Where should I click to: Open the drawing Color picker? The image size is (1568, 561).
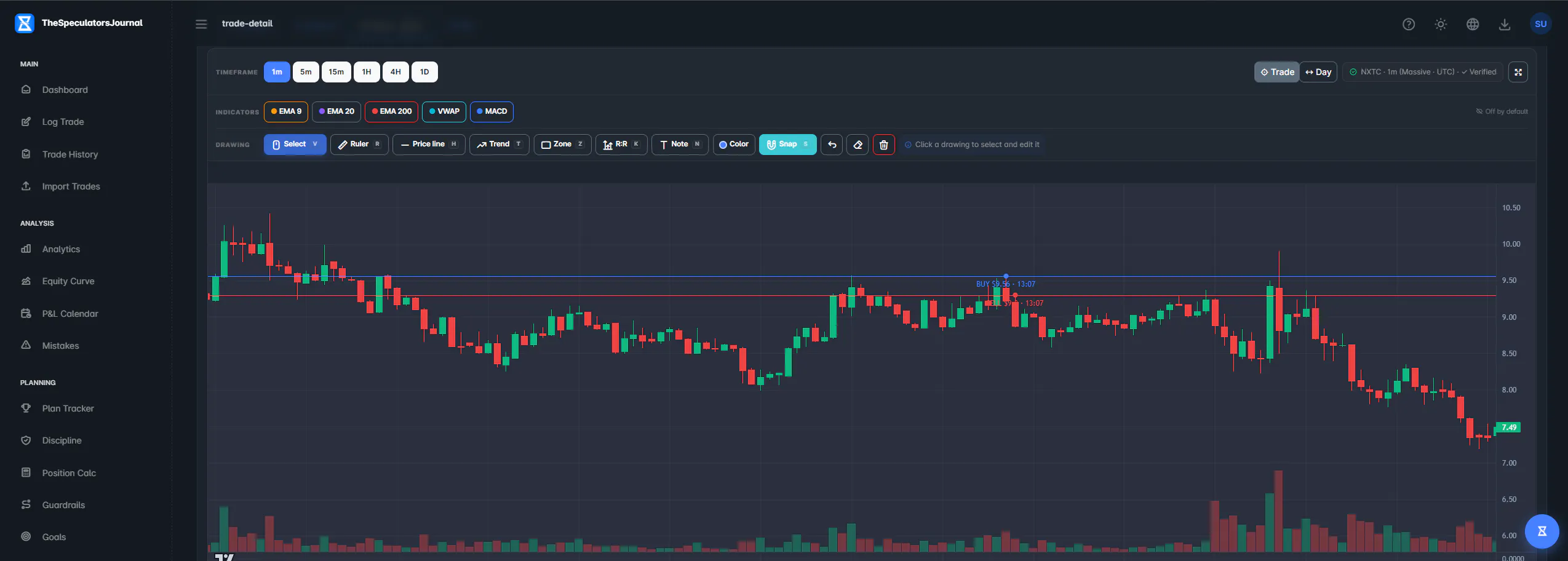[x=734, y=145]
